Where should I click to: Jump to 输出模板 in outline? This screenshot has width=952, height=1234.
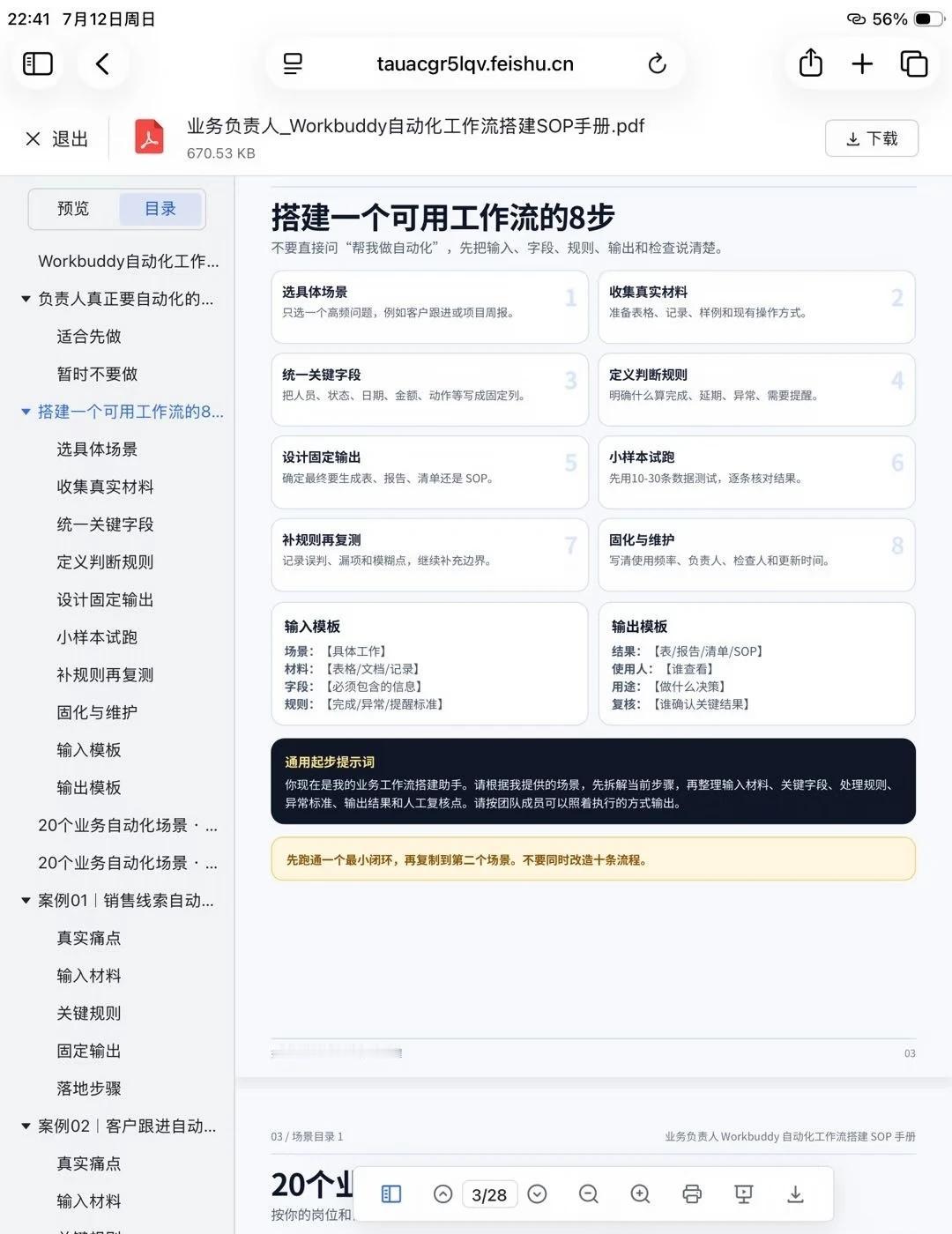click(89, 787)
